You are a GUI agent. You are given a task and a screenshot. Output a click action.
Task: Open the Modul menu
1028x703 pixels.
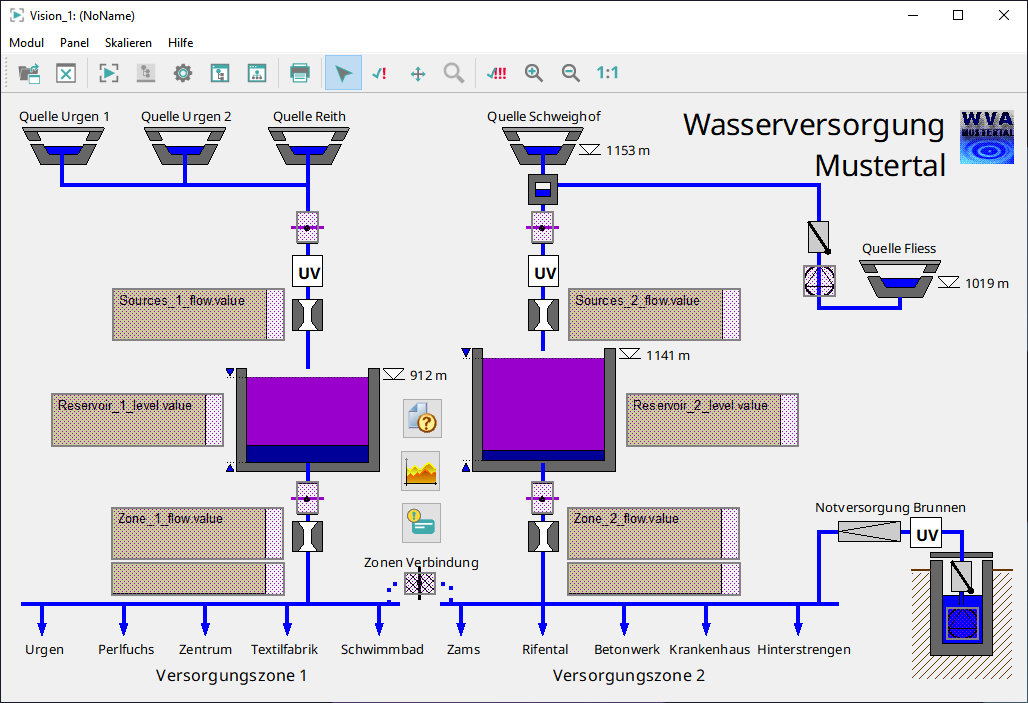[26, 43]
